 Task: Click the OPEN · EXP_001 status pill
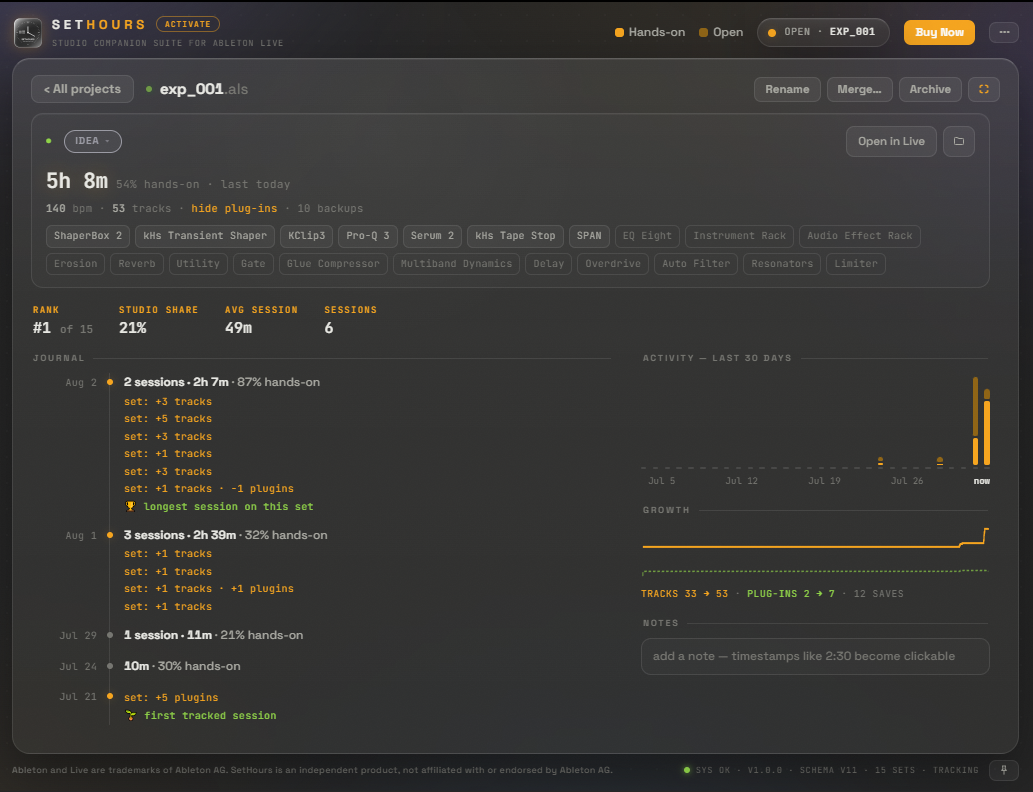click(x=823, y=32)
